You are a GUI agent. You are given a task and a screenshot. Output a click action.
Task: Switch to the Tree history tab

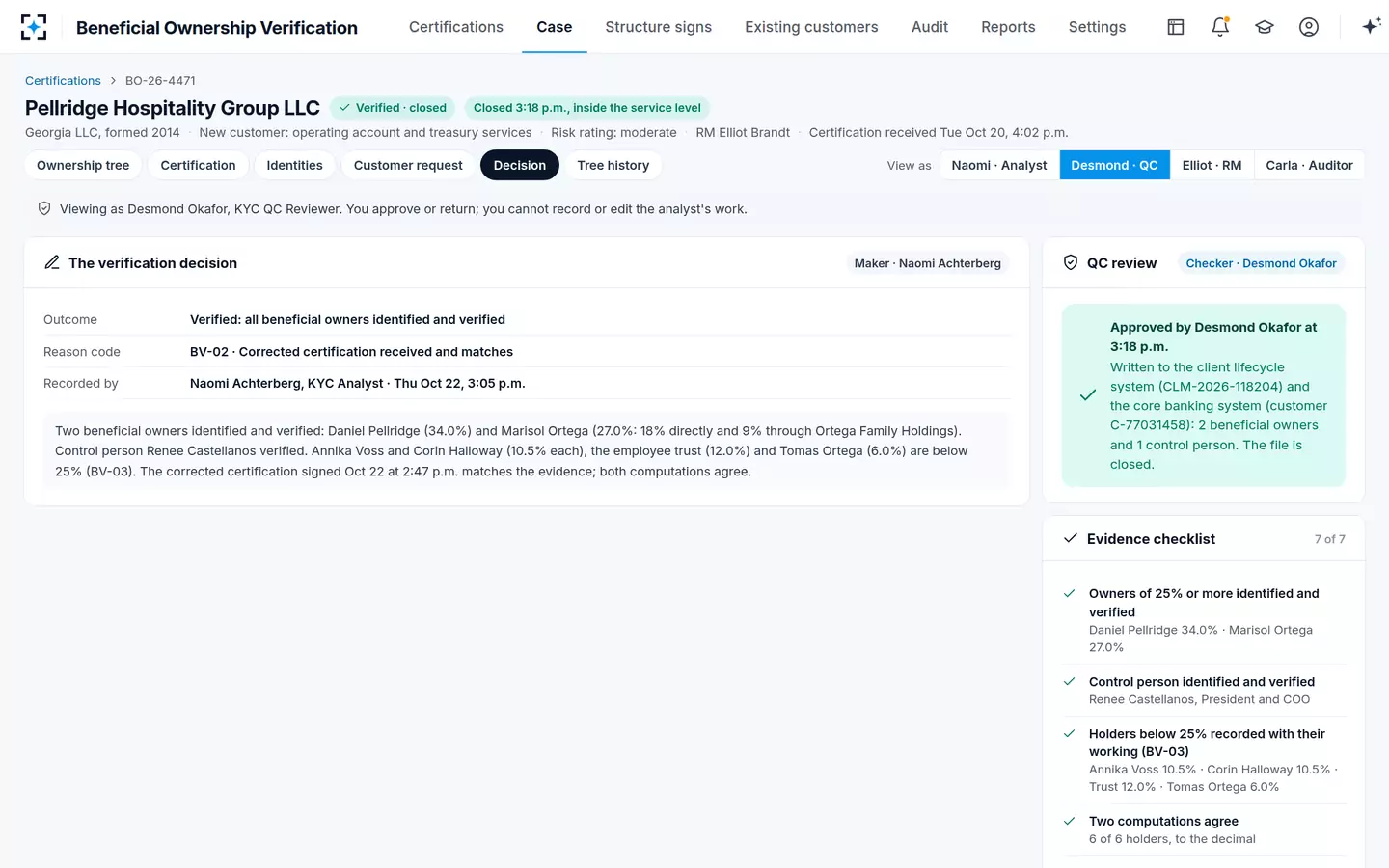(613, 165)
